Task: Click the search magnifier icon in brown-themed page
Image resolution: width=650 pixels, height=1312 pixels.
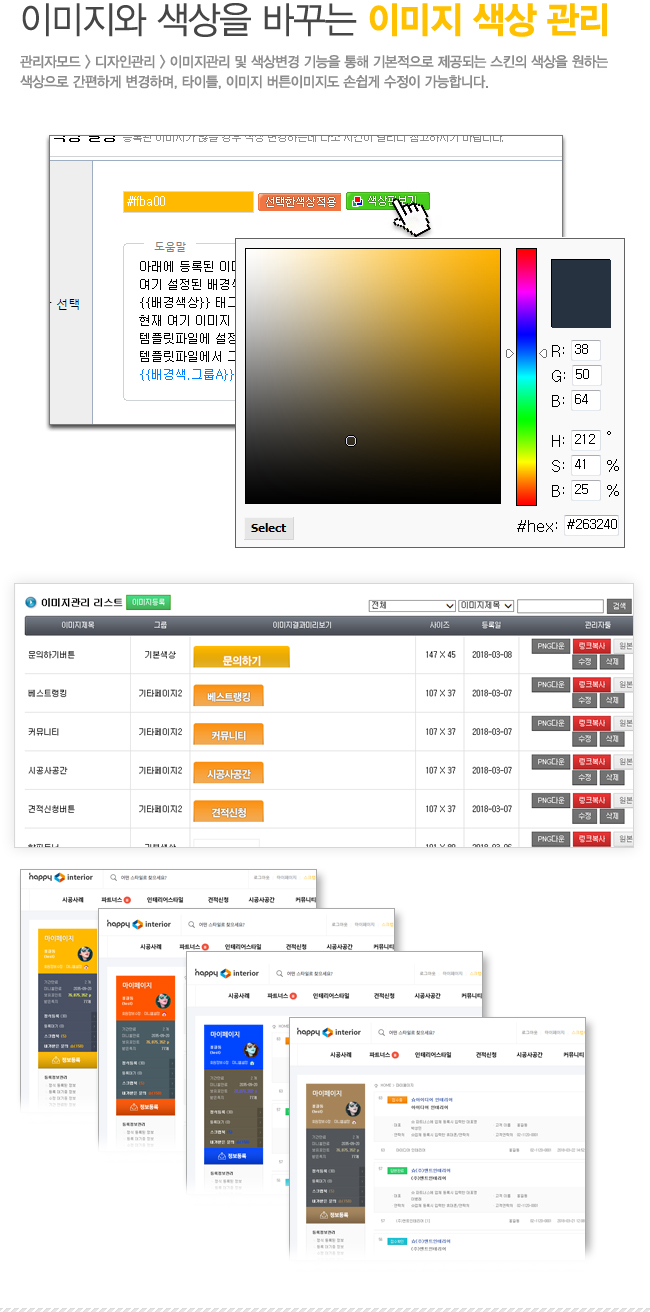Action: click(x=382, y=1032)
